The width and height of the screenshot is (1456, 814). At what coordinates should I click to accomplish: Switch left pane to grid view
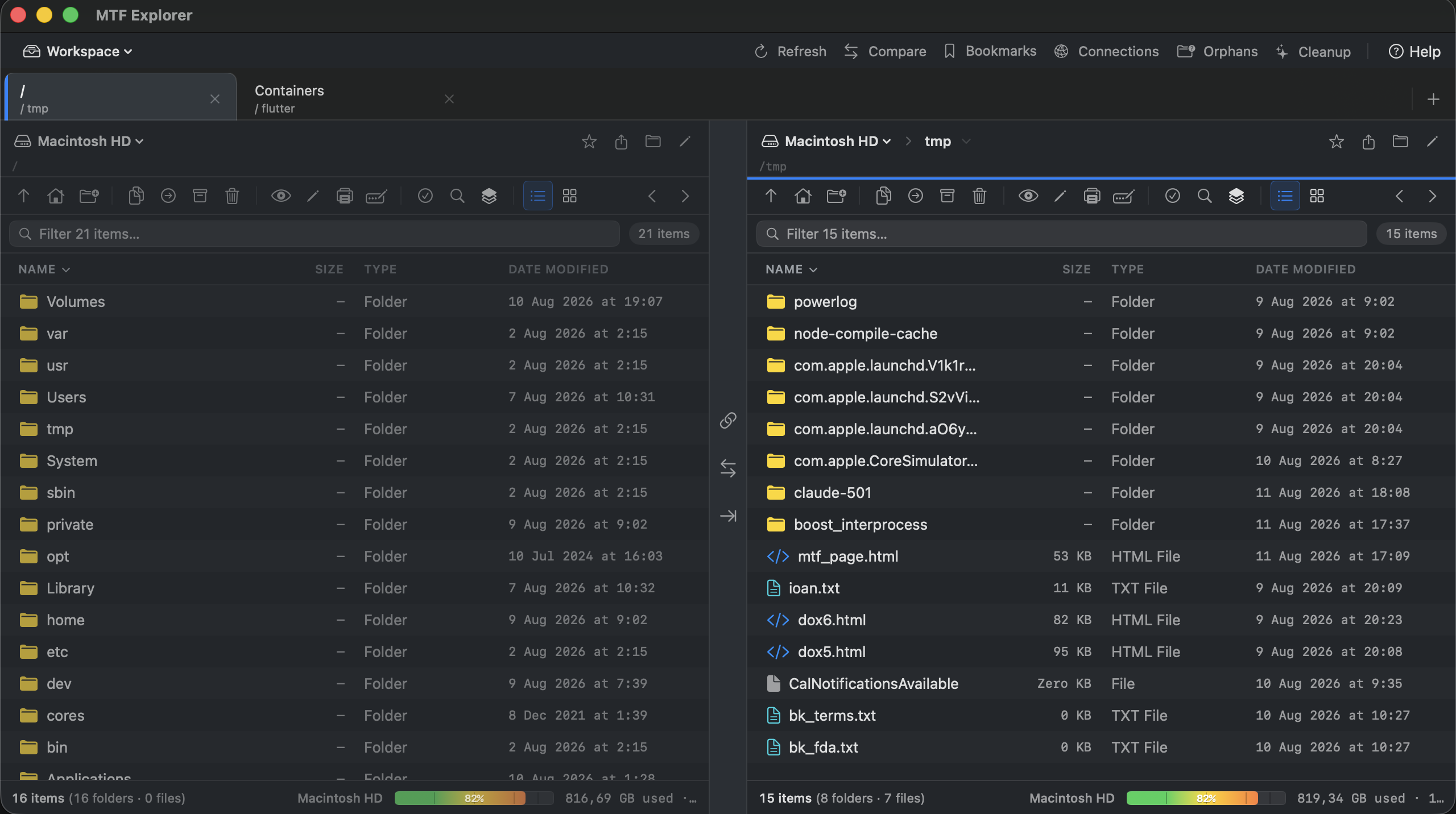pos(570,196)
